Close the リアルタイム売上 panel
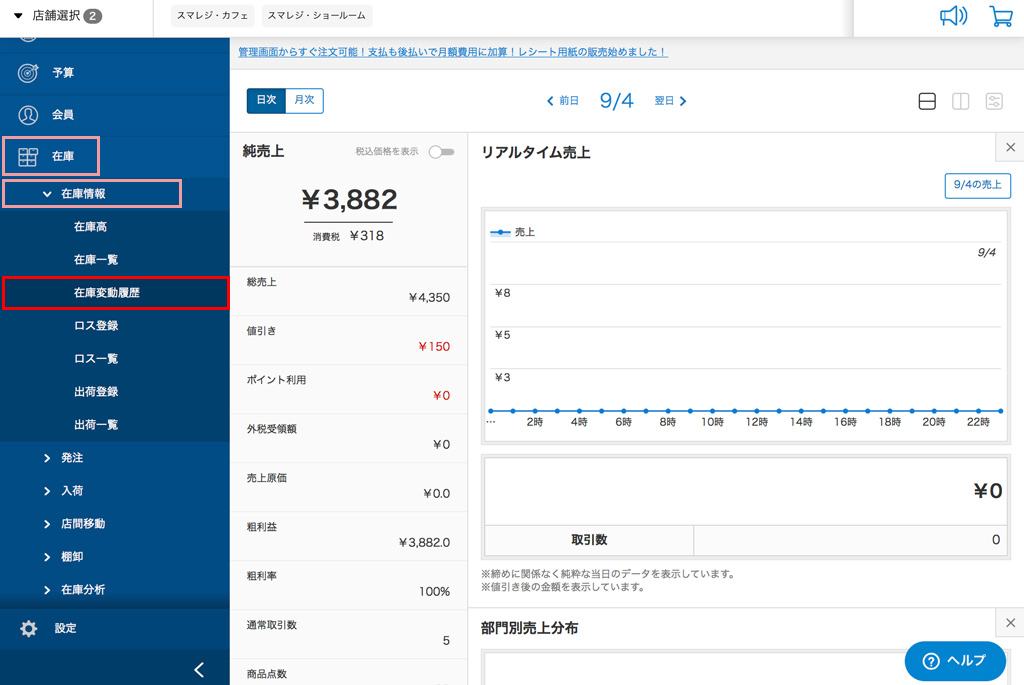Image resolution: width=1024 pixels, height=685 pixels. 1010,148
